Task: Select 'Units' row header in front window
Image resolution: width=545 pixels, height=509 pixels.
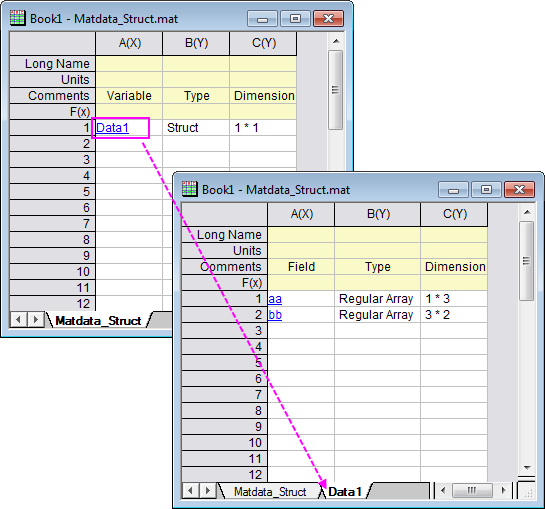Action: (225, 251)
